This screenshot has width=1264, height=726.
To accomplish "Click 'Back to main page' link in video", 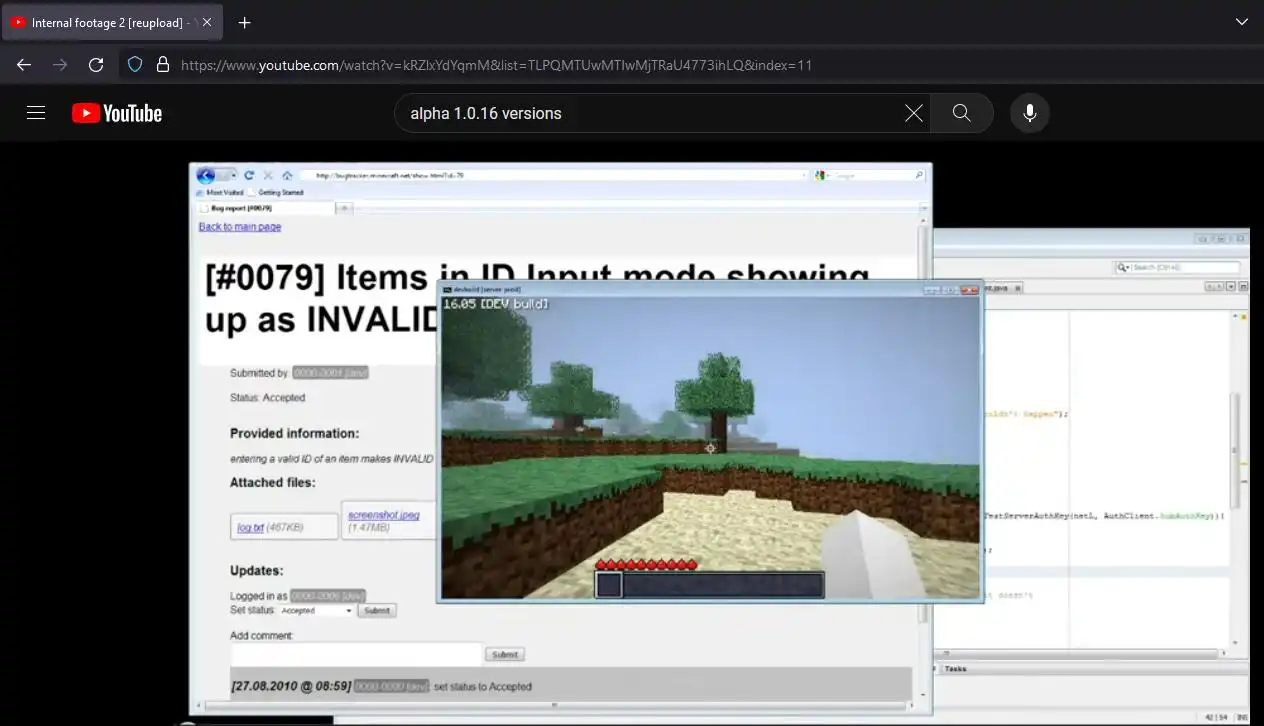I will pyautogui.click(x=240, y=227).
